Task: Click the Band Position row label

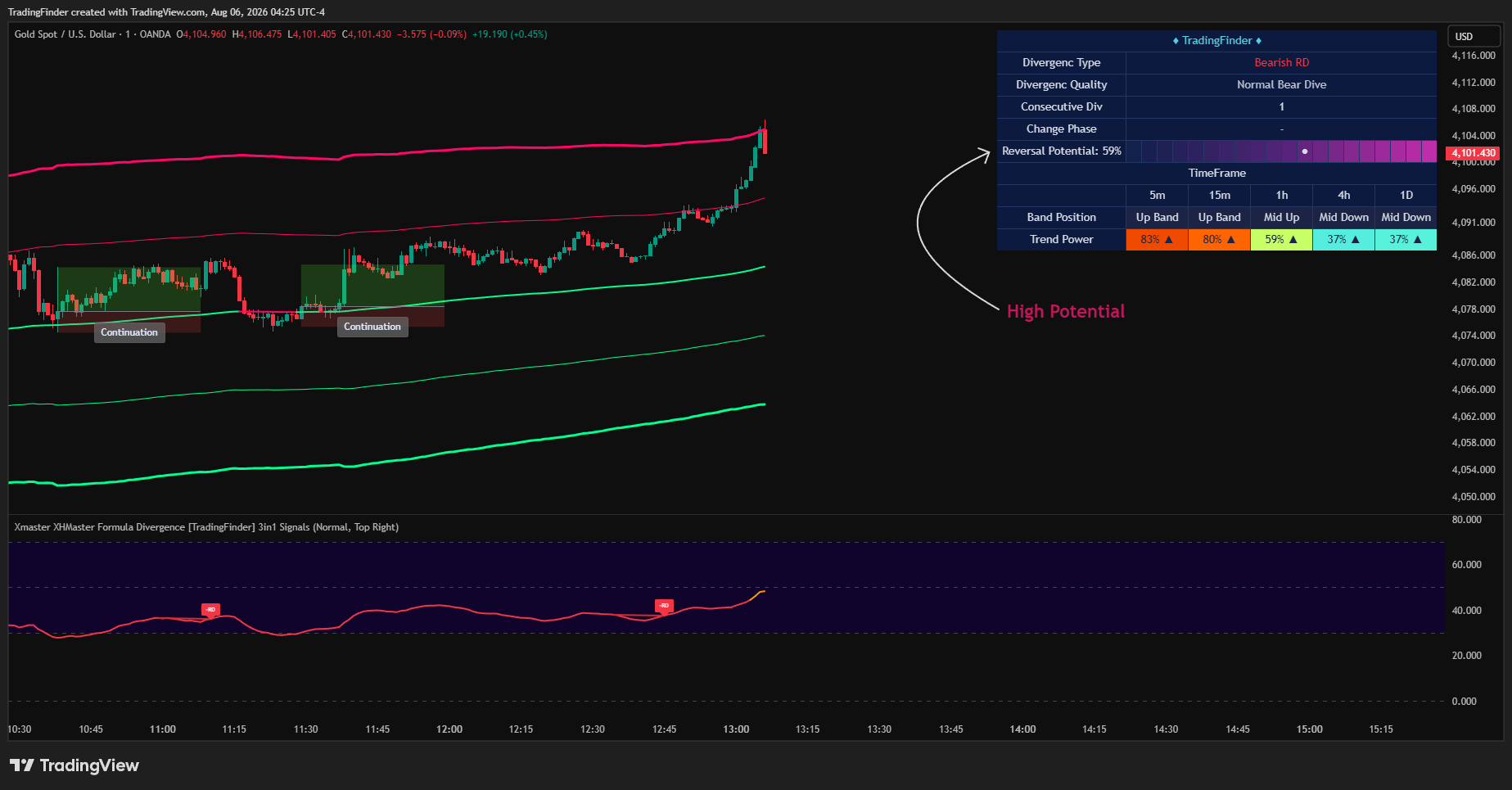Action: coord(1061,218)
